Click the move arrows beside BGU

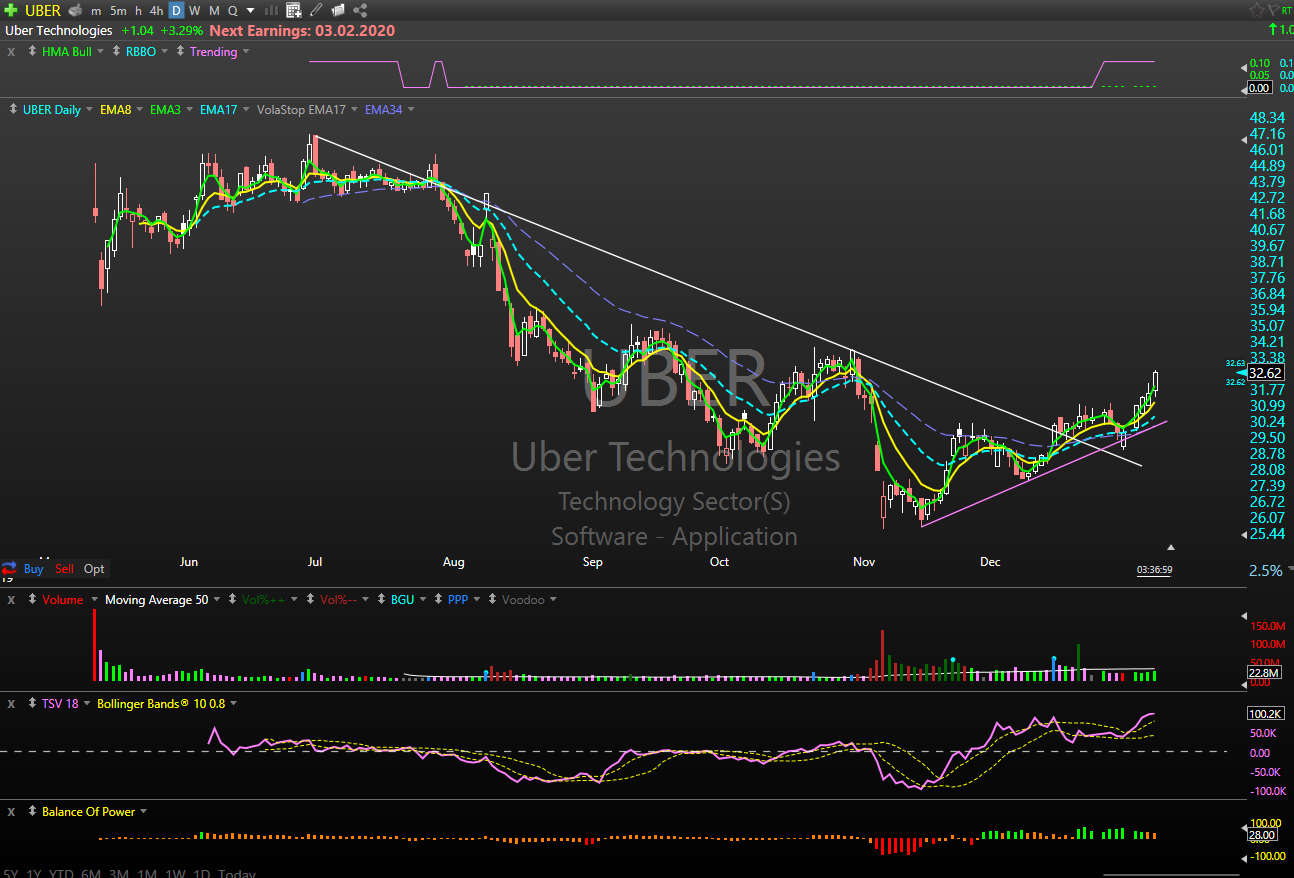(382, 599)
